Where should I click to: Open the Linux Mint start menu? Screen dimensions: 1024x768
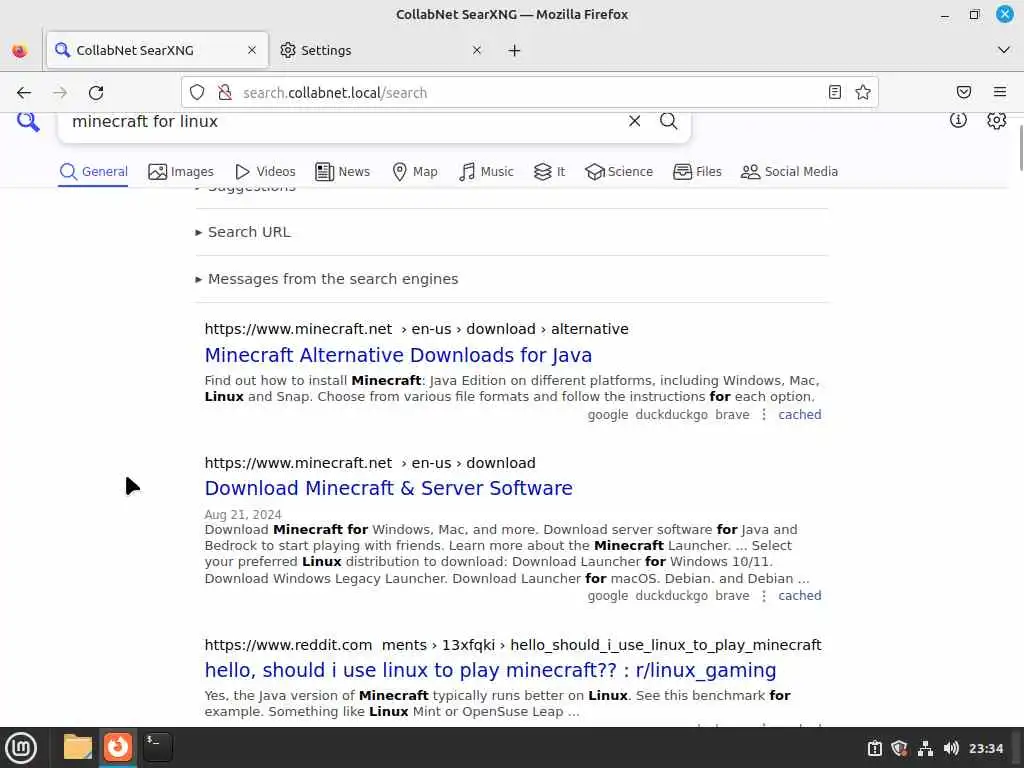point(21,748)
